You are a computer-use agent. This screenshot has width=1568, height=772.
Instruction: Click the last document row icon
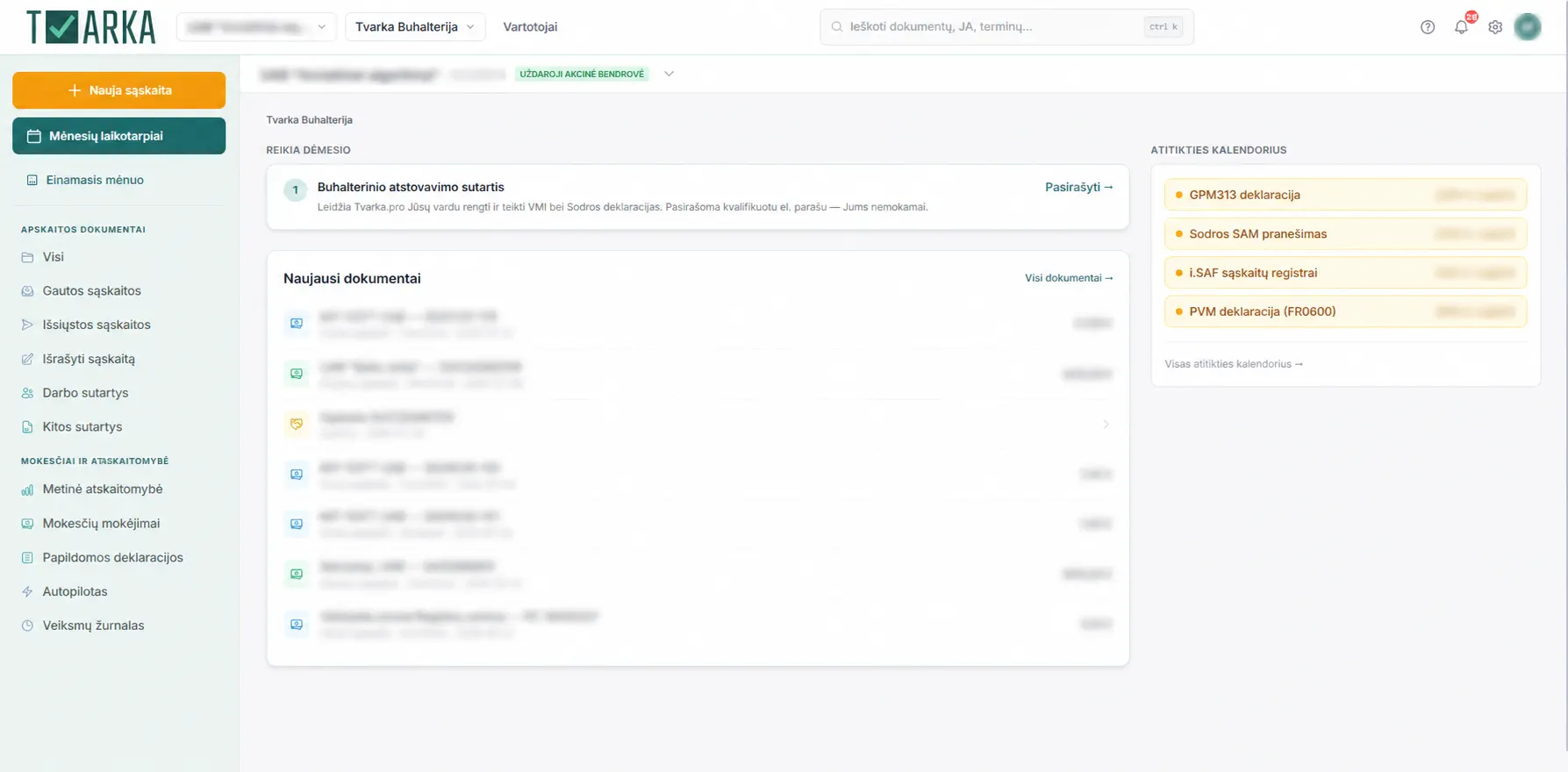click(x=297, y=625)
